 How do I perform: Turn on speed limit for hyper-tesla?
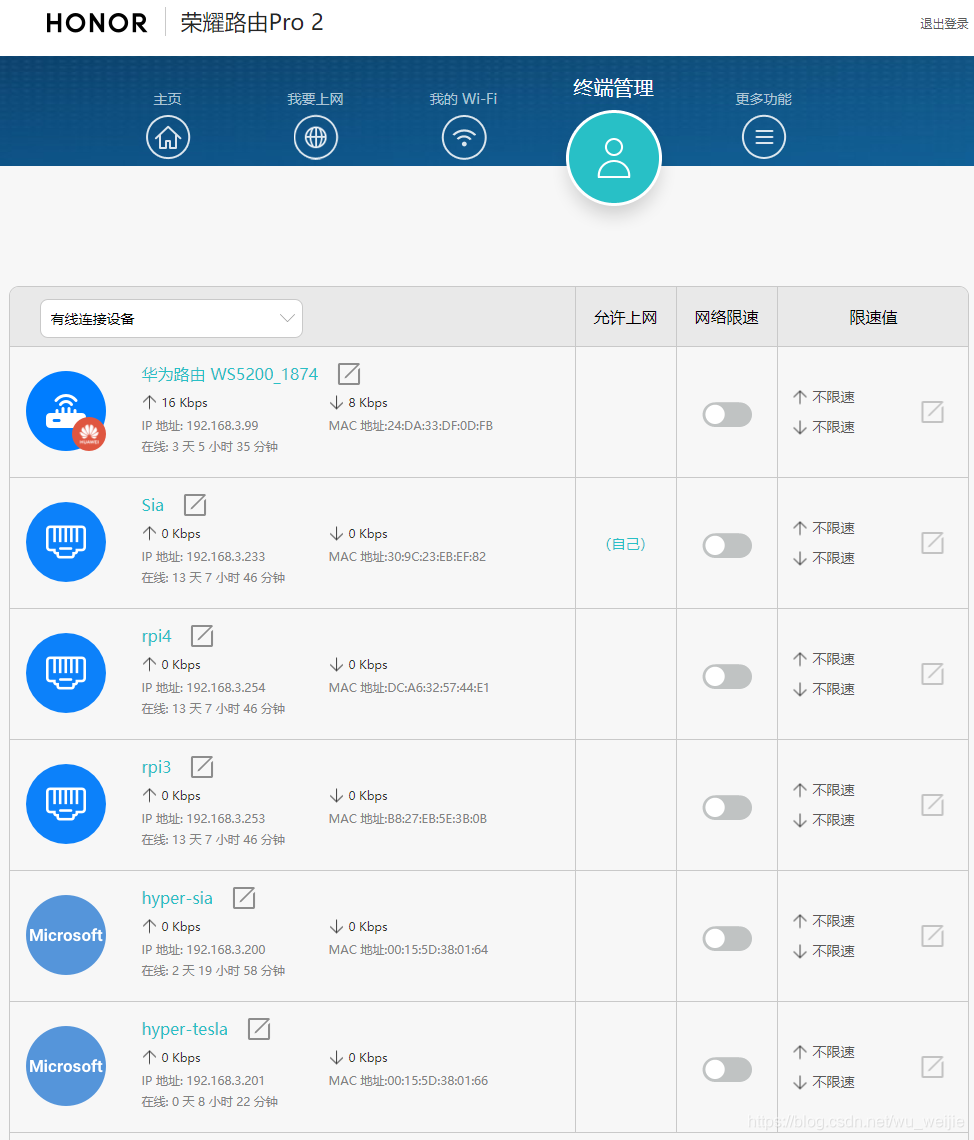point(727,1069)
